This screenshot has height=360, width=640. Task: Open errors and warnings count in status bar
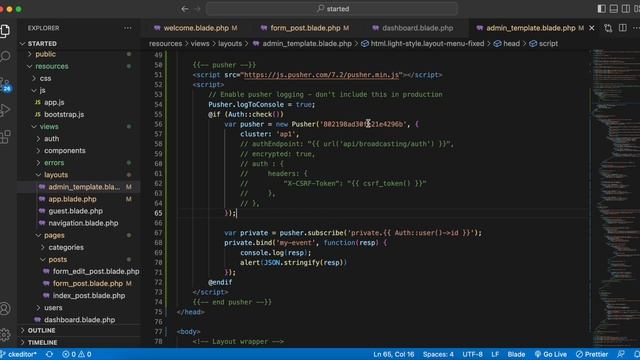click(77, 354)
